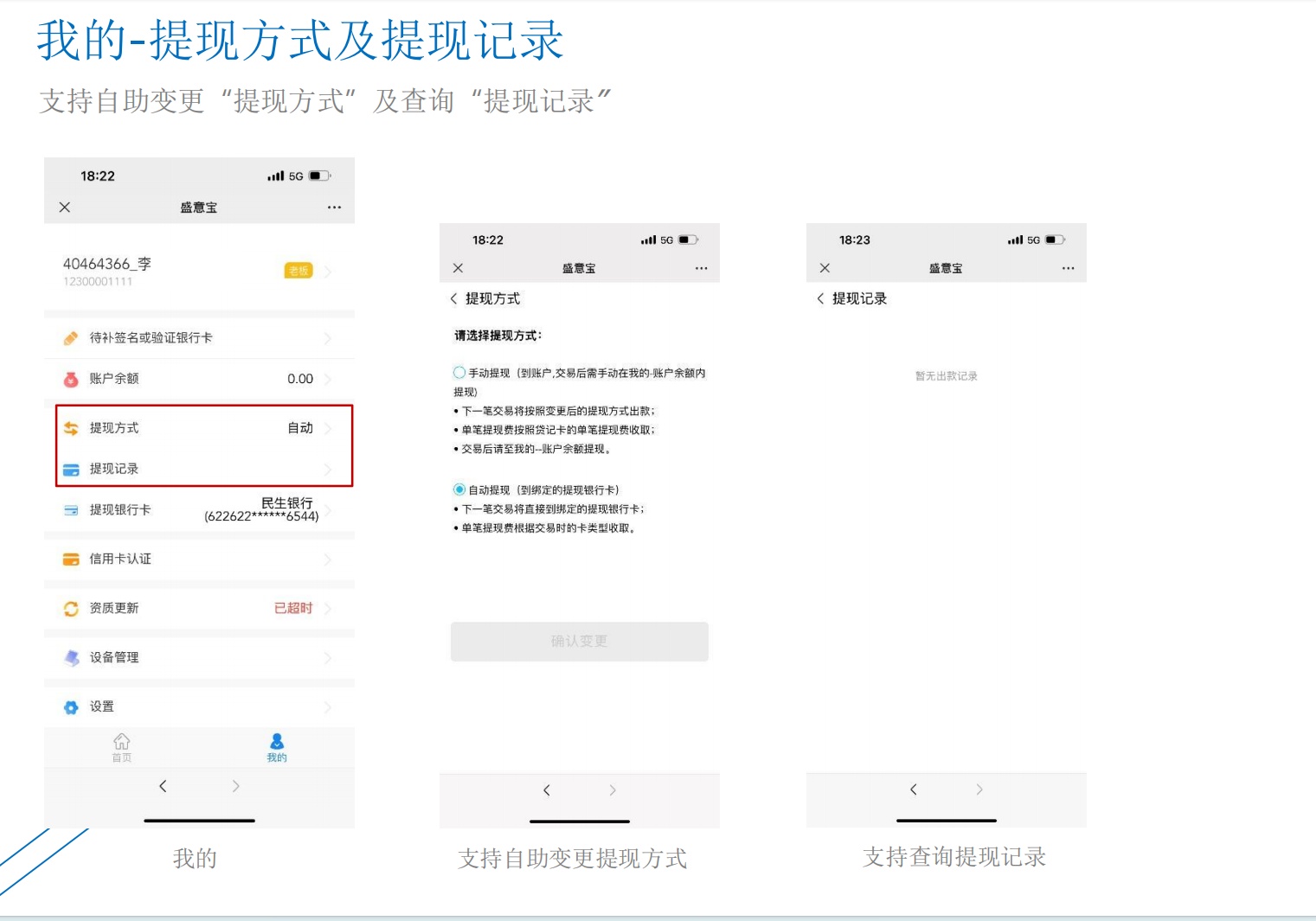Open 提现记录 blue card icon
Image resolution: width=1316 pixels, height=921 pixels.
click(71, 469)
